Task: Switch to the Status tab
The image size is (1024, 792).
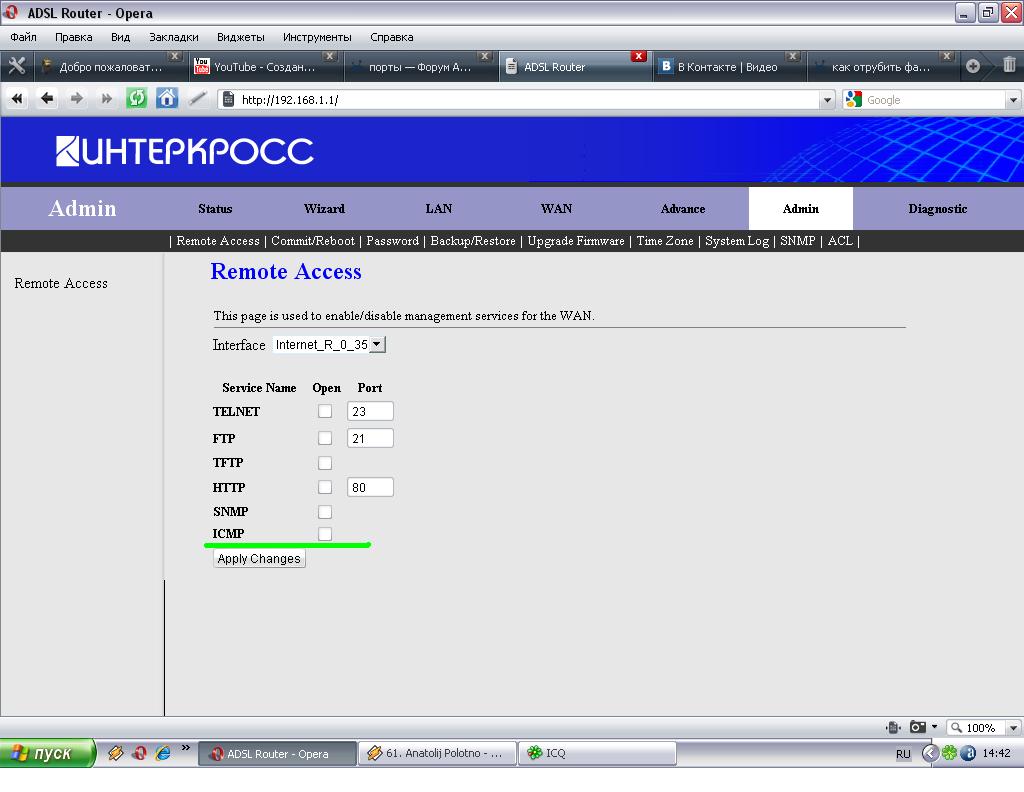Action: 215,209
